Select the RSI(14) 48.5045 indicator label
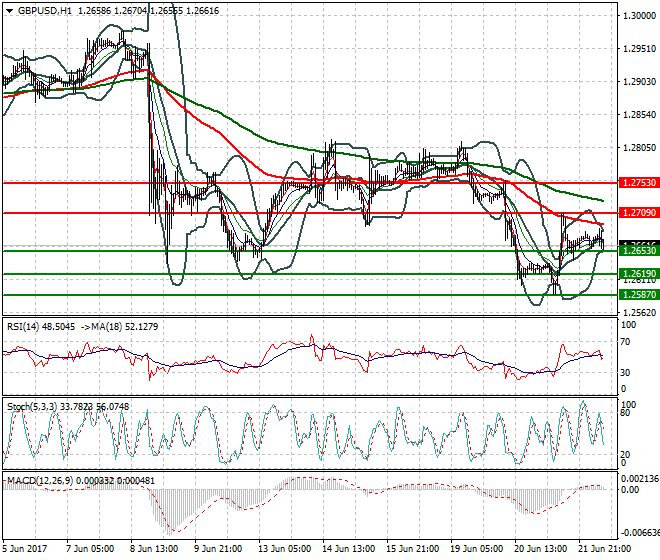This screenshot has width=660, height=560. click(41, 327)
